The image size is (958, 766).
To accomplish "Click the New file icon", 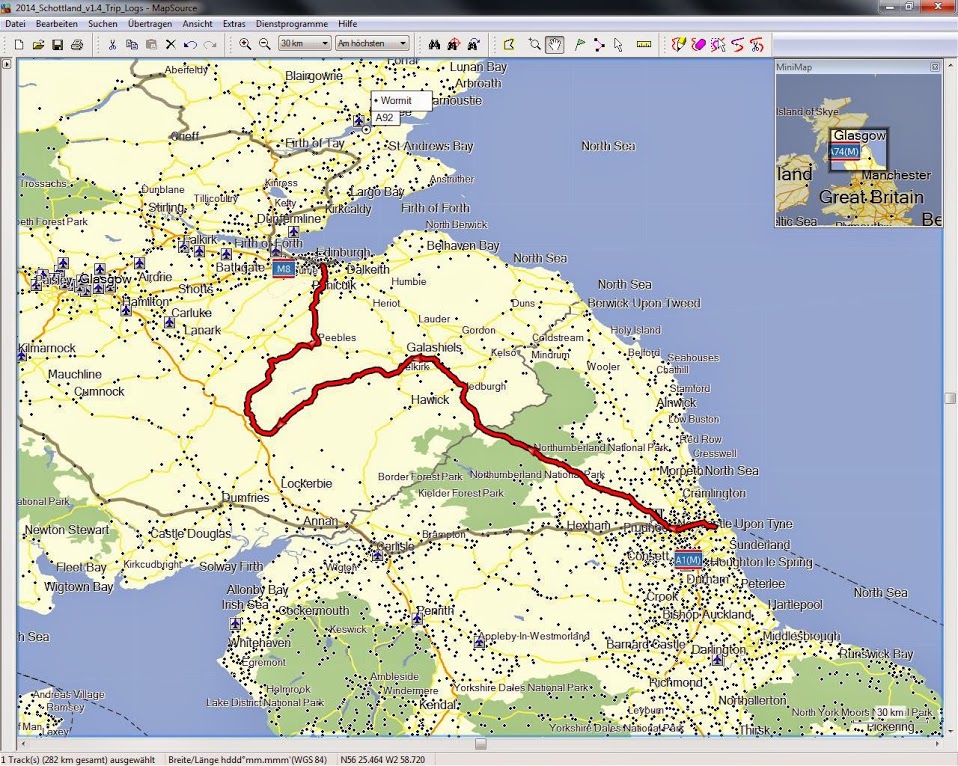I will click(19, 44).
